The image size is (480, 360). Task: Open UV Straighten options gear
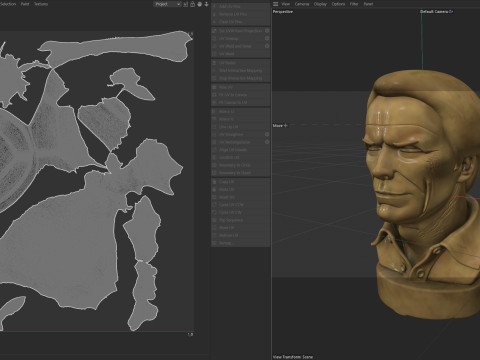(267, 134)
